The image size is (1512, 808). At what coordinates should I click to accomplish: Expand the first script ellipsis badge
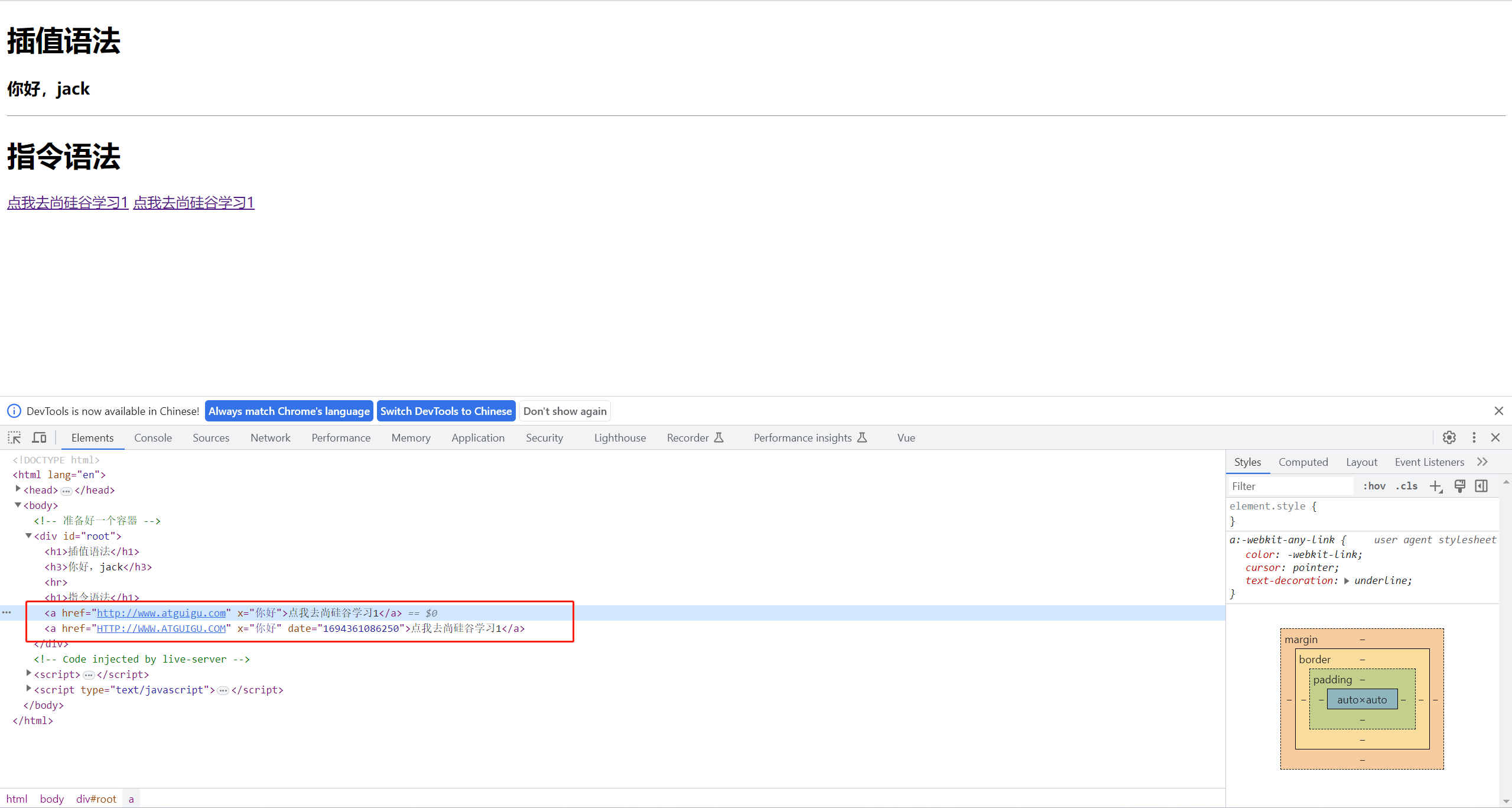click(x=89, y=676)
